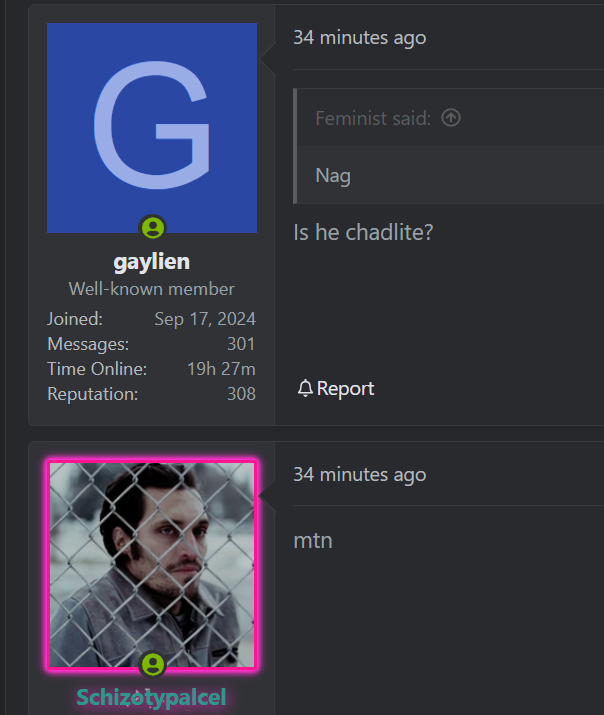The height and width of the screenshot is (715, 604).
Task: Click the first post's '34 minutes ago' timestamp
Action: pos(360,38)
